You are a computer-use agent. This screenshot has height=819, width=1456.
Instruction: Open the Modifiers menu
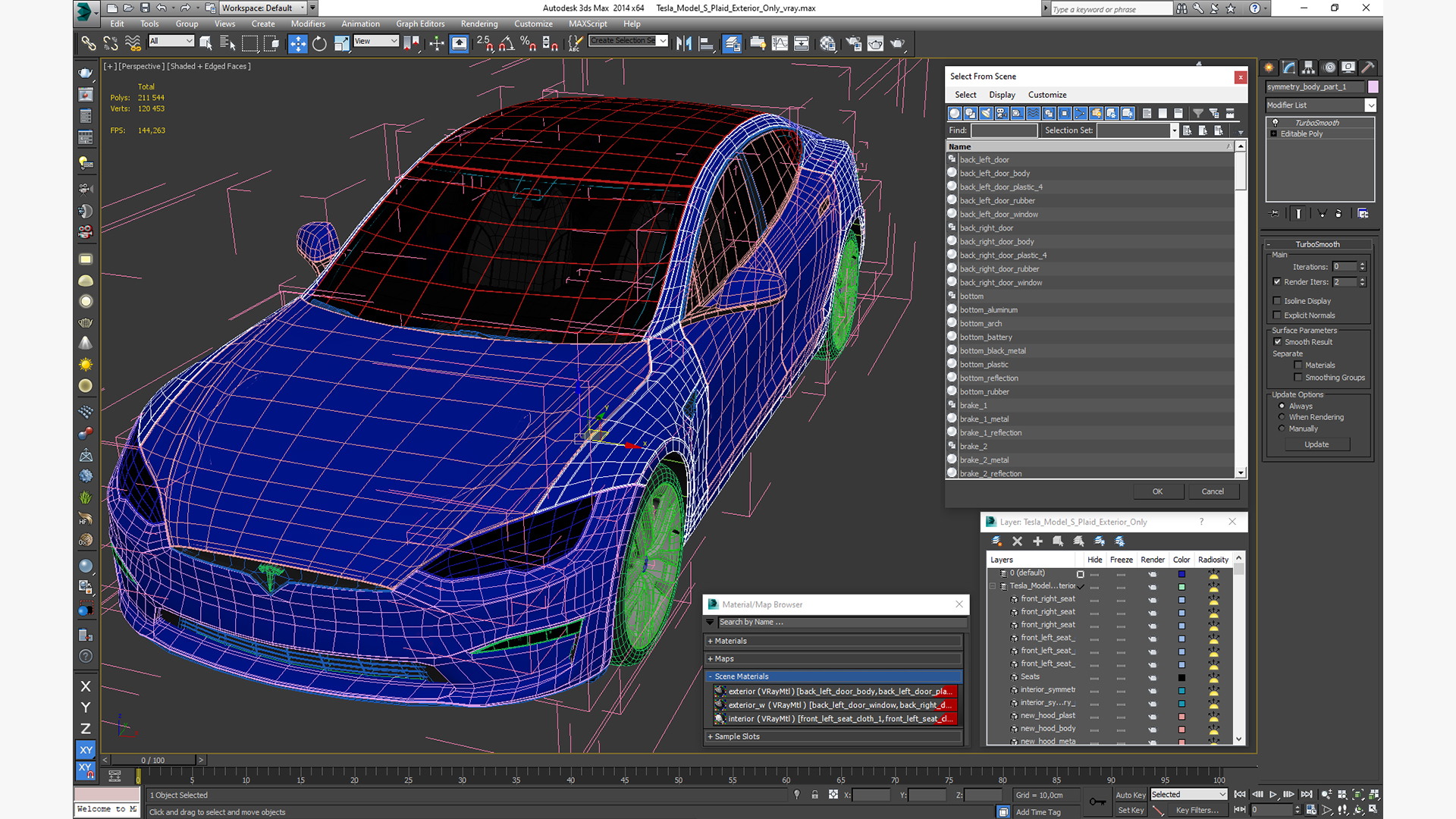point(308,24)
